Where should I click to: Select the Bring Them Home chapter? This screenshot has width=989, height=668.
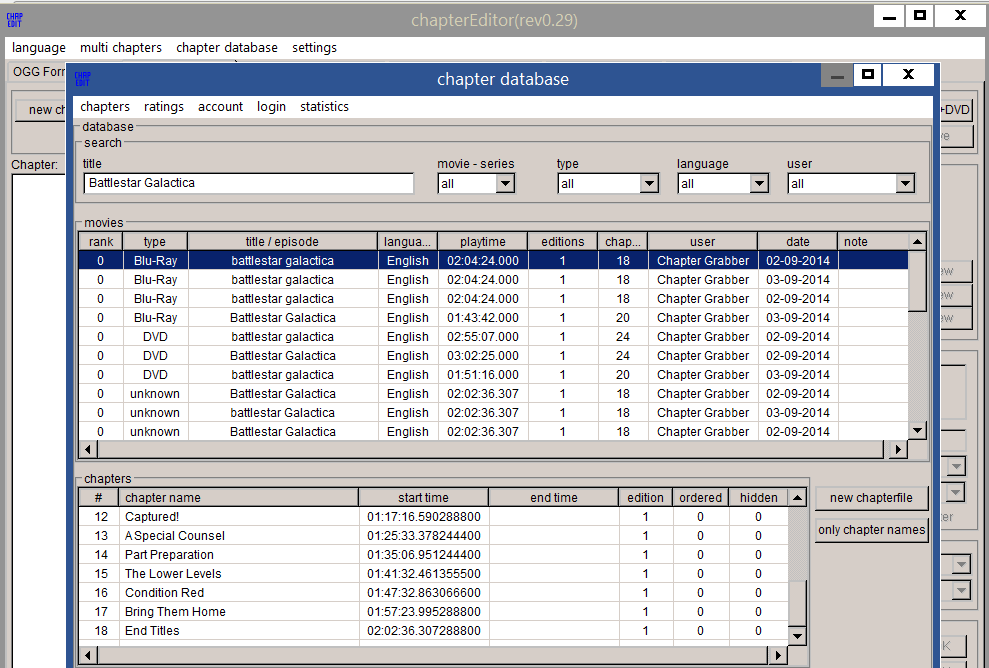click(433, 611)
